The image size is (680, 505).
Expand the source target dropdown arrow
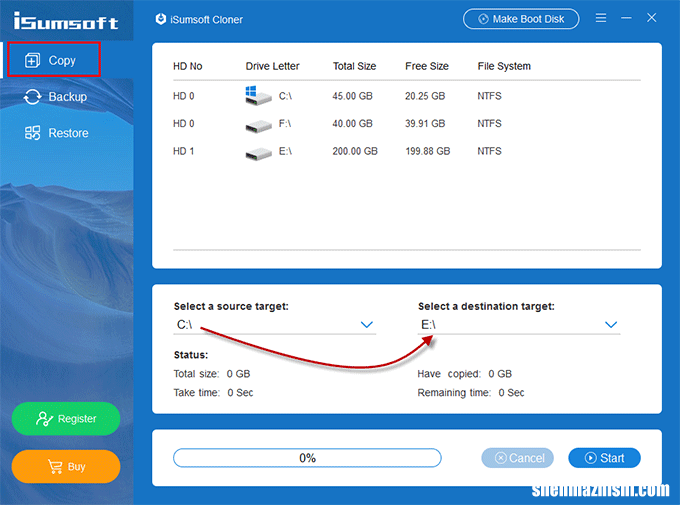coord(366,325)
